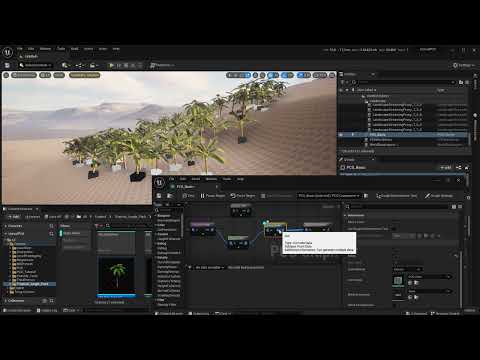
Task: Open the Asset menu in the PCG graph window
Action: (x=196, y=179)
